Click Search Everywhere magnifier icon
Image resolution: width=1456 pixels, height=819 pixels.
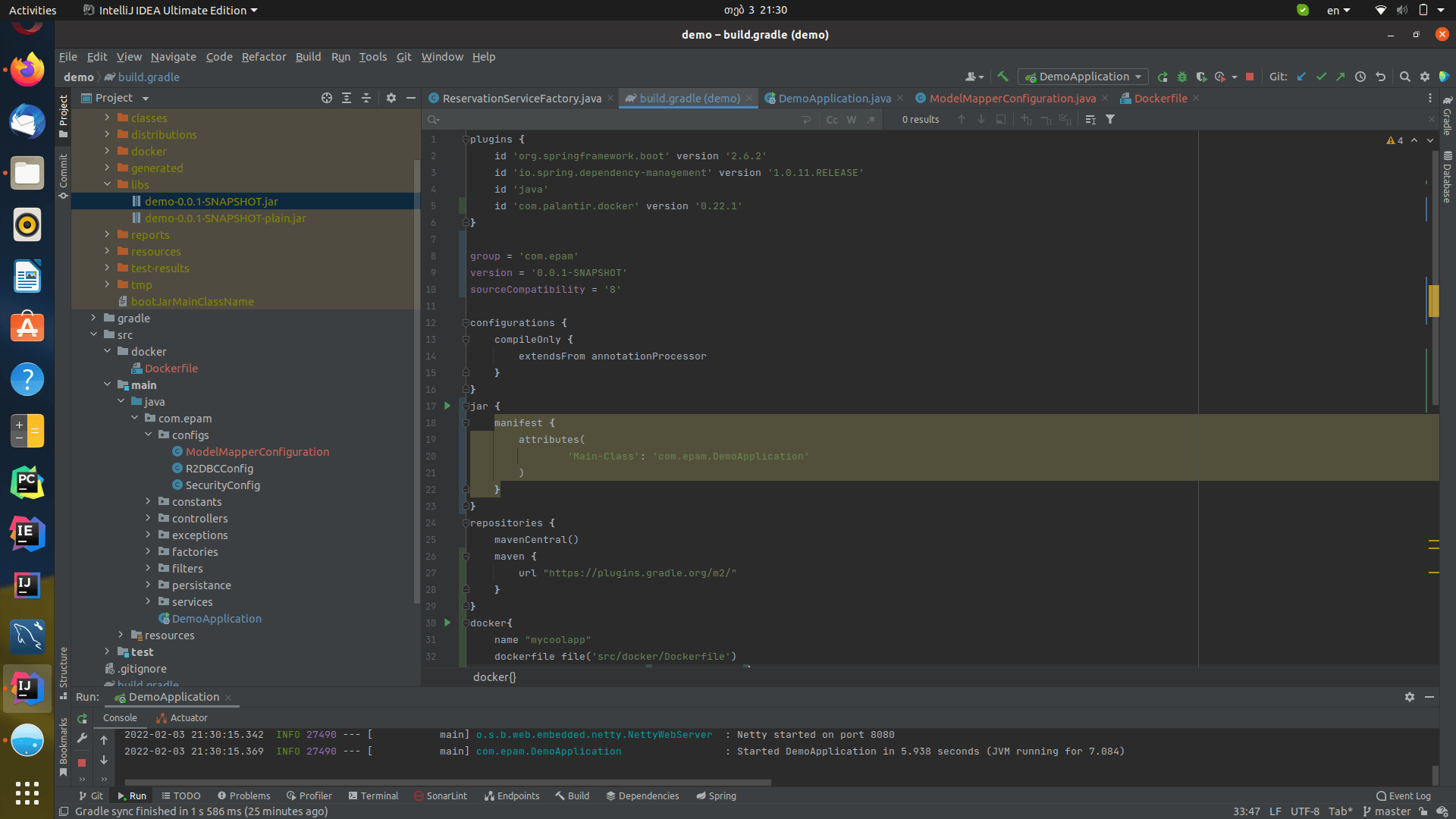coord(1404,77)
